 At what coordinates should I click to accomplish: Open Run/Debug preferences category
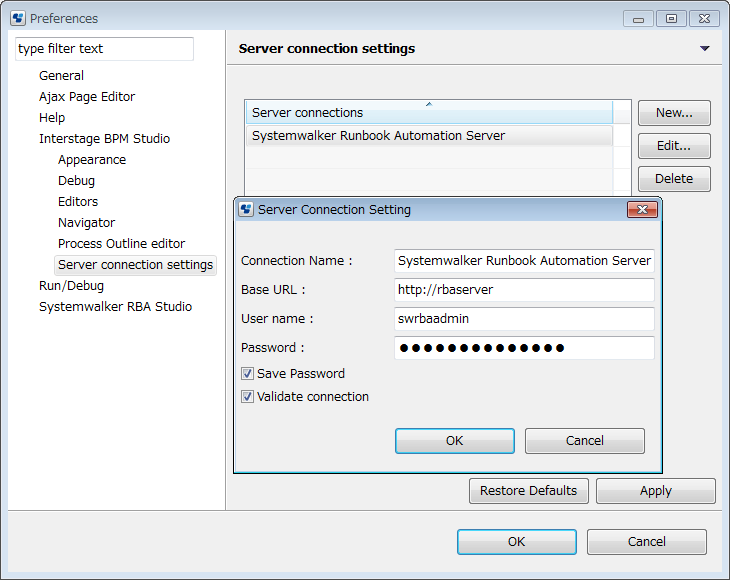(71, 285)
